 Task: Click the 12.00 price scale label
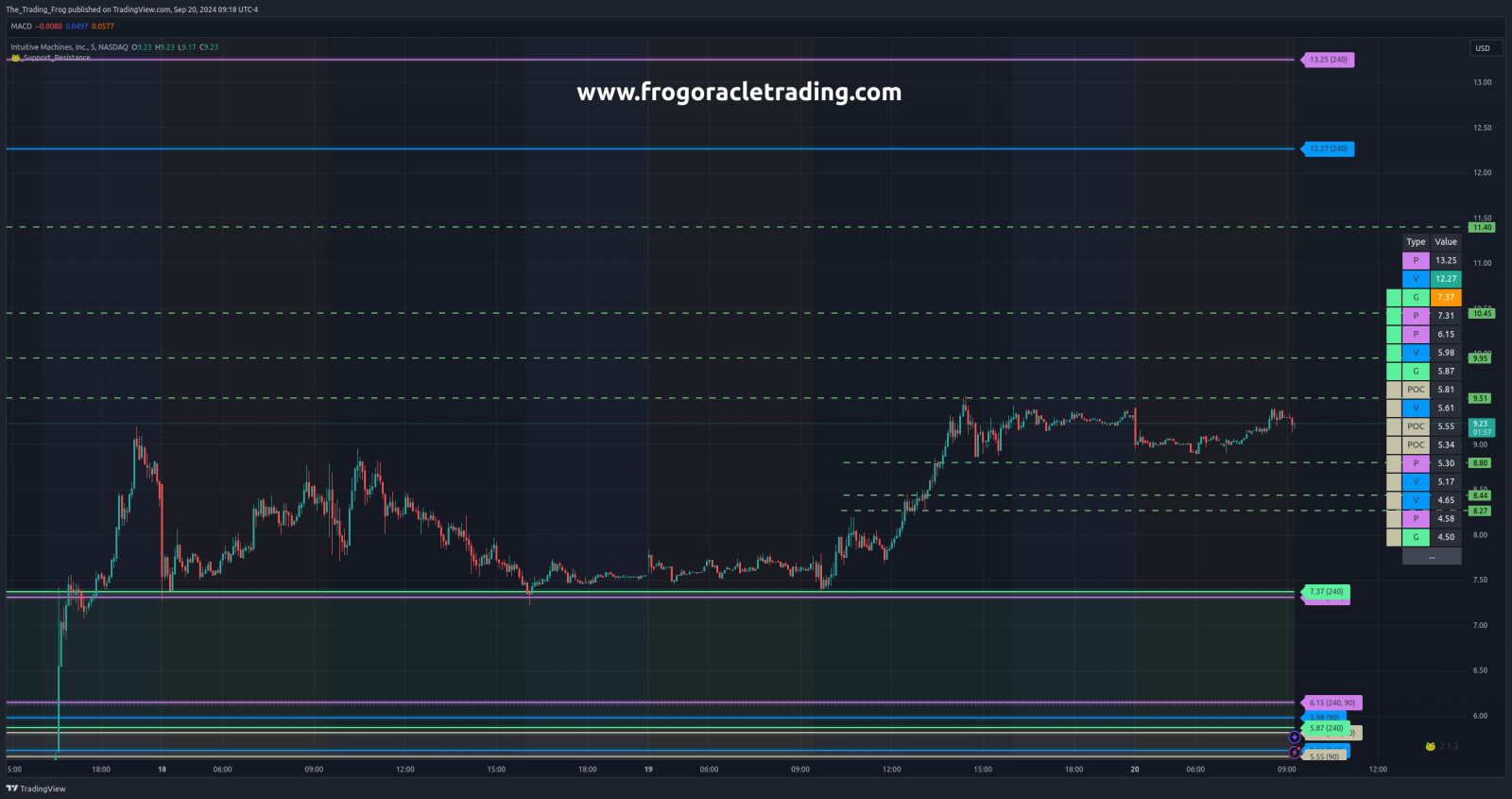(1482, 173)
